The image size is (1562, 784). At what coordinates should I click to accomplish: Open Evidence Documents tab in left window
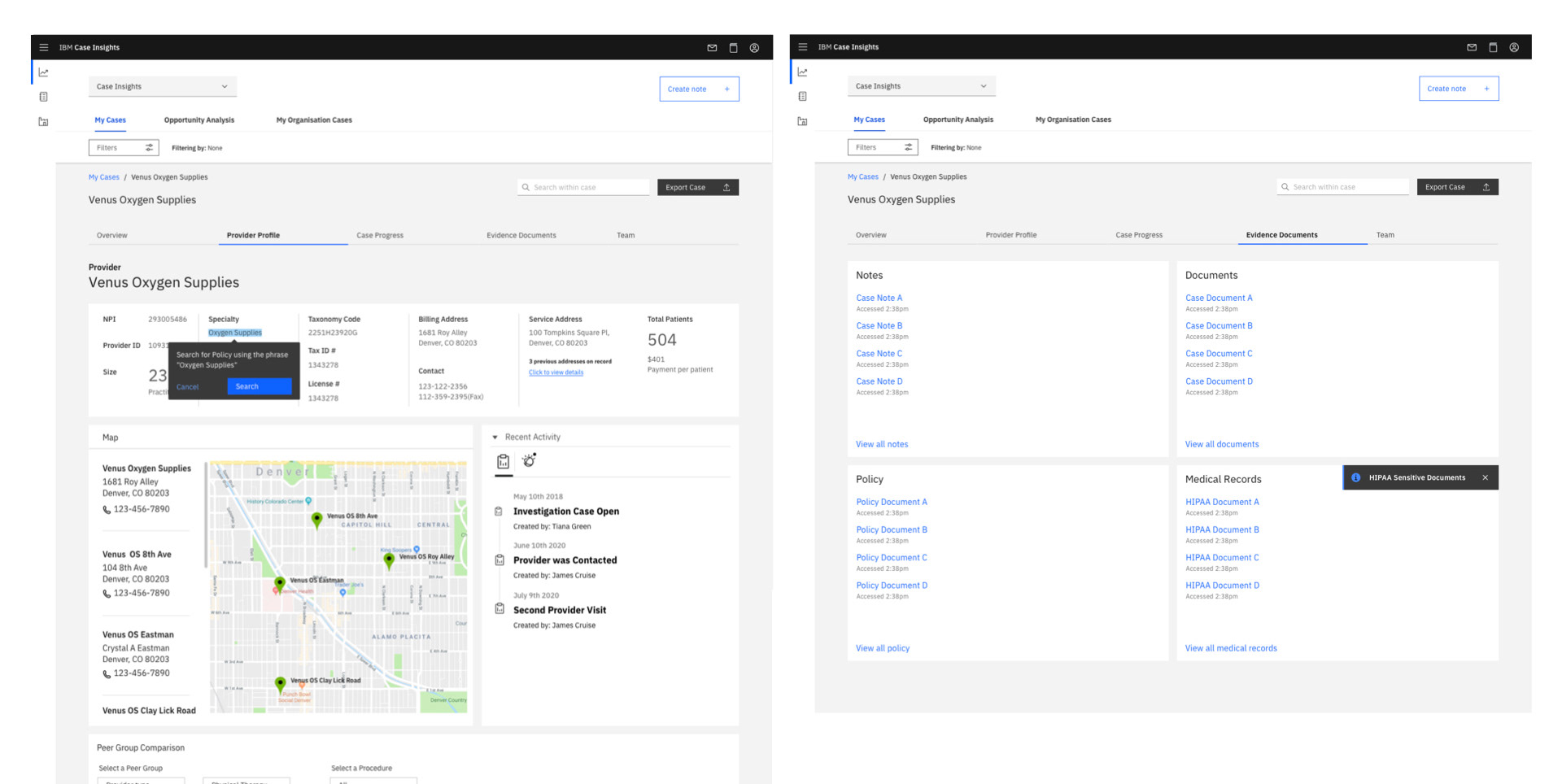pos(521,236)
